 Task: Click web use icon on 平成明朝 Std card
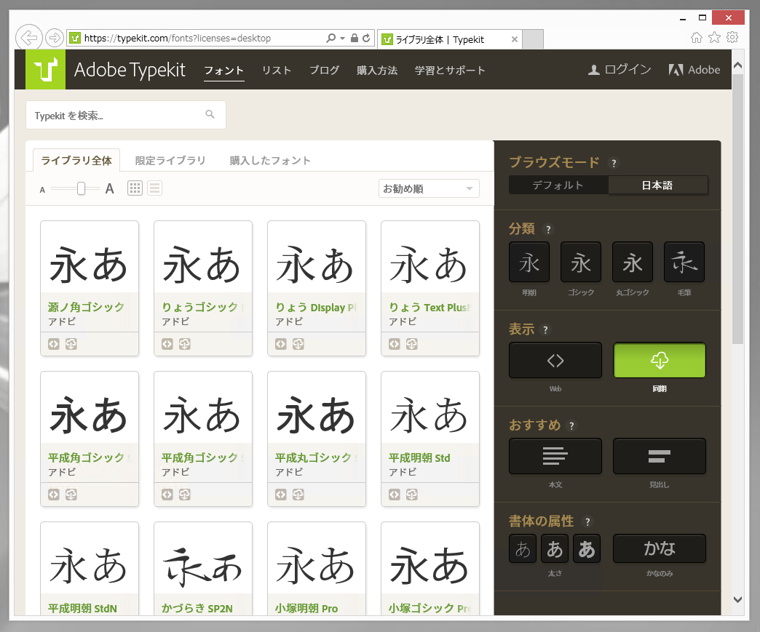[x=394, y=494]
